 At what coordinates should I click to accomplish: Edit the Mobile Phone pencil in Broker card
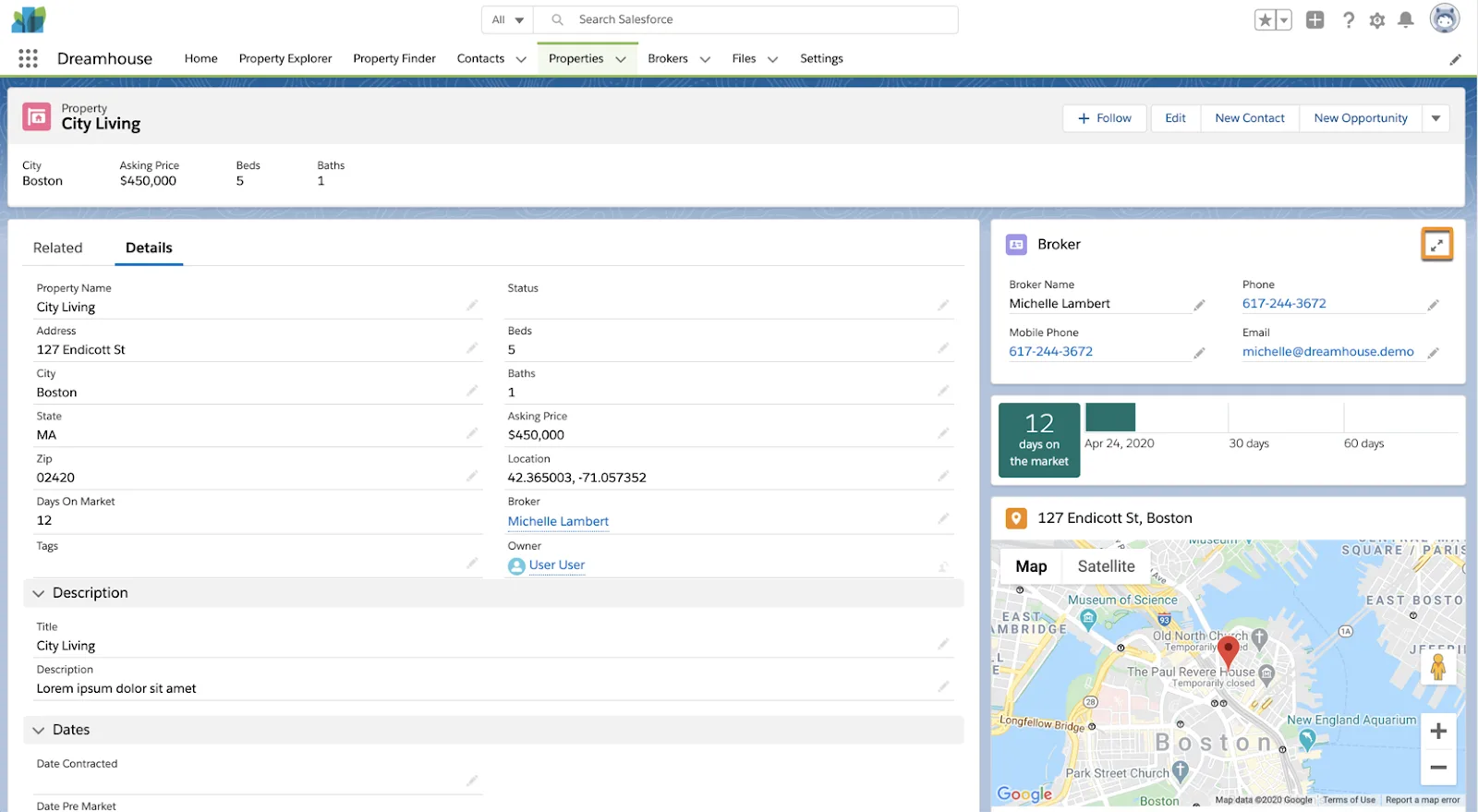pyautogui.click(x=1199, y=353)
